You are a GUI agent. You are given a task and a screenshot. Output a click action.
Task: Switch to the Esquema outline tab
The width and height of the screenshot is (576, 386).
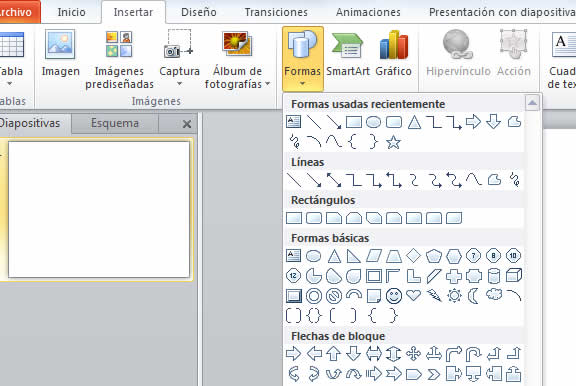click(x=115, y=123)
